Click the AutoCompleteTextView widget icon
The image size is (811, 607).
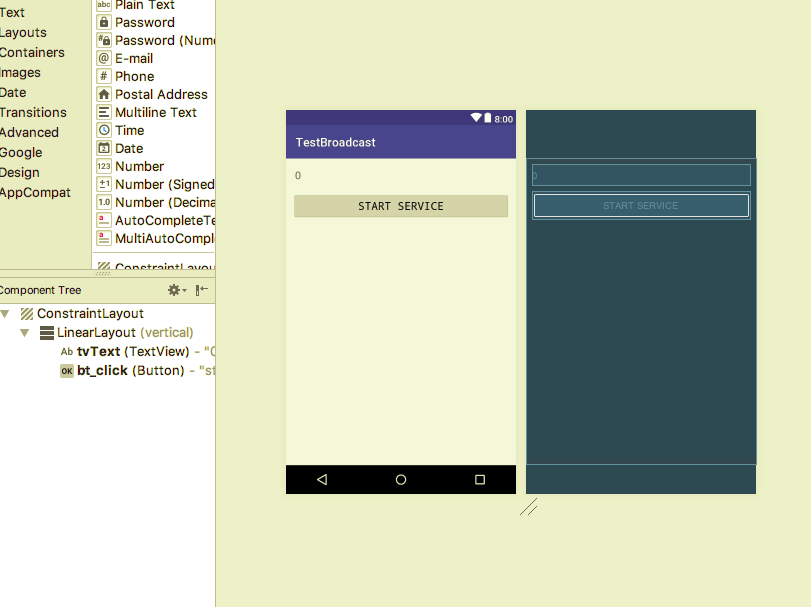tap(103, 220)
